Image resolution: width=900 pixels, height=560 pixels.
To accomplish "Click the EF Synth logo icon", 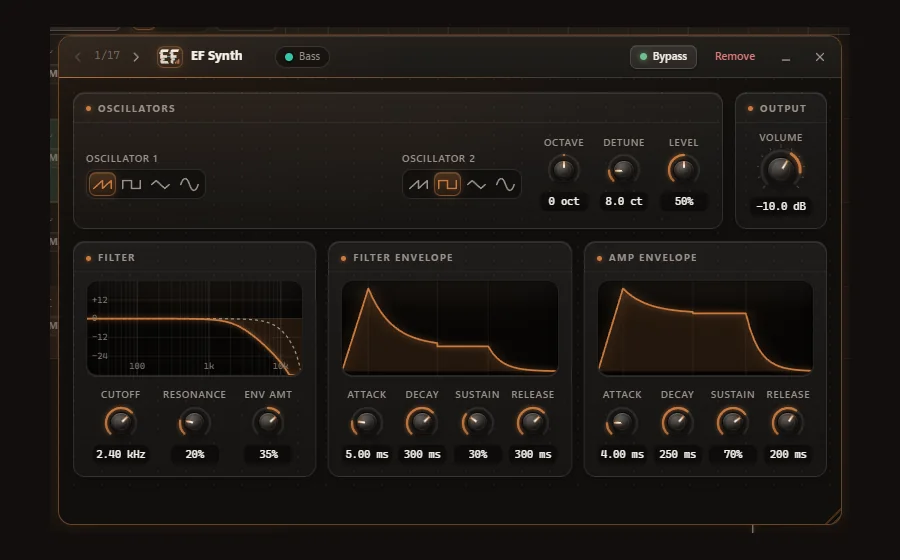I will pyautogui.click(x=170, y=57).
